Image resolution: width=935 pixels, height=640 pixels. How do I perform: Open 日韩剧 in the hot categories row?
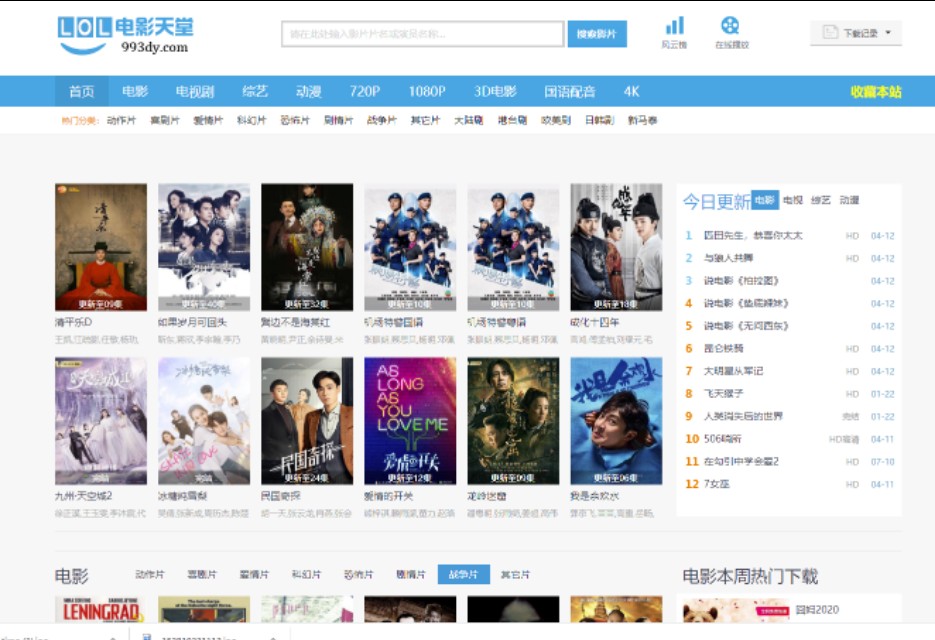coord(599,120)
